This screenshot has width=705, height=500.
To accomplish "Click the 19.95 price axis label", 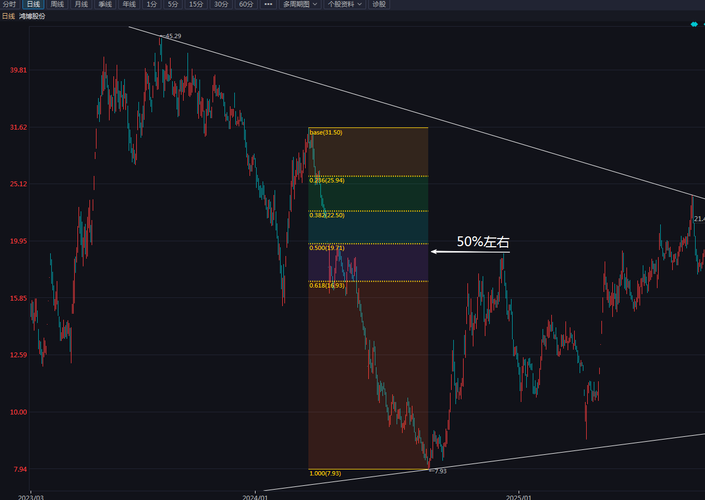I will (18, 241).
